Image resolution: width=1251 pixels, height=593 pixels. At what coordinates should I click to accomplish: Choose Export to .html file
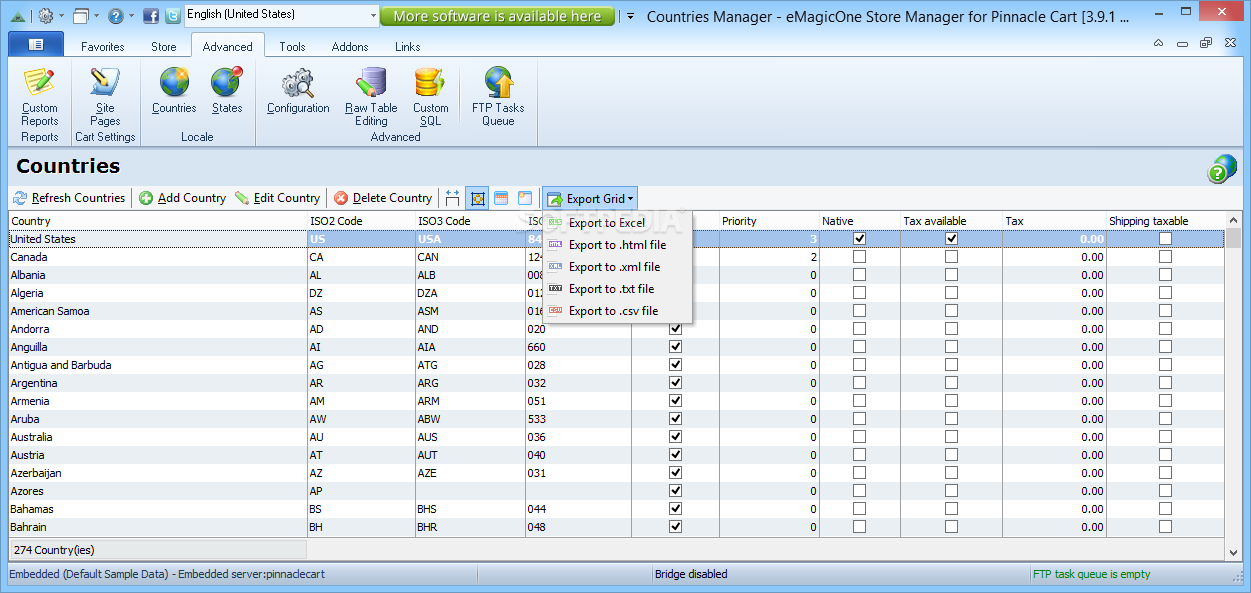click(x=617, y=245)
